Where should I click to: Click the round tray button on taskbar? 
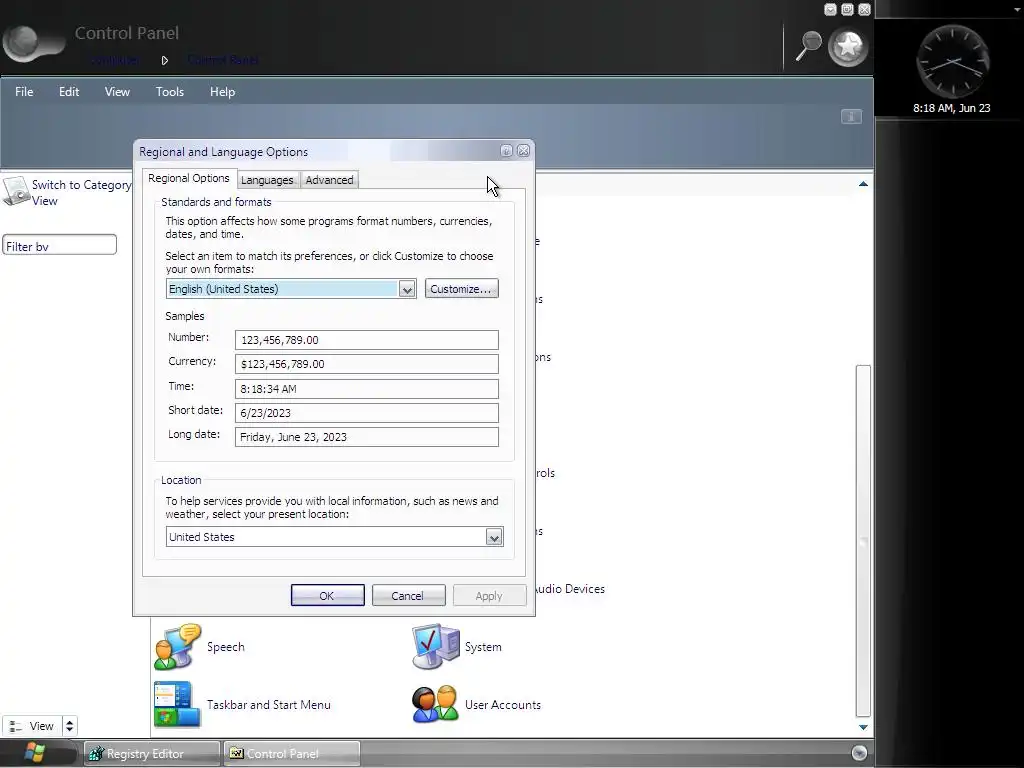pyautogui.click(x=859, y=753)
